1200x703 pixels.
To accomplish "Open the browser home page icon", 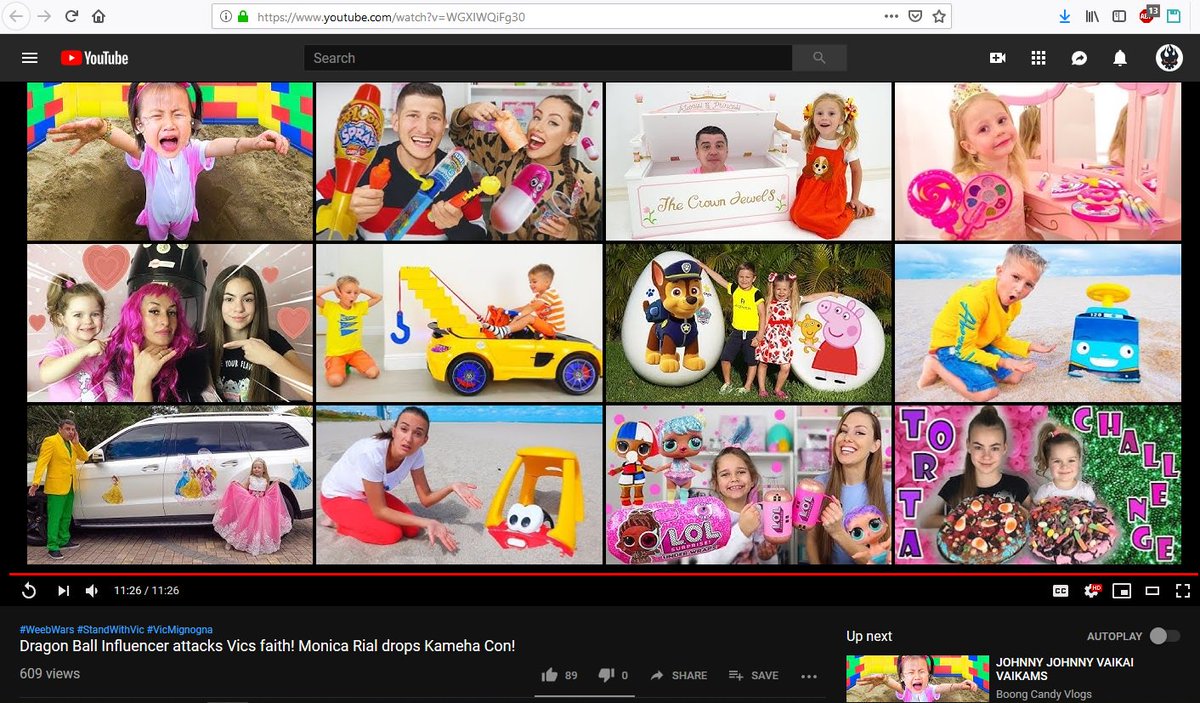I will point(99,16).
